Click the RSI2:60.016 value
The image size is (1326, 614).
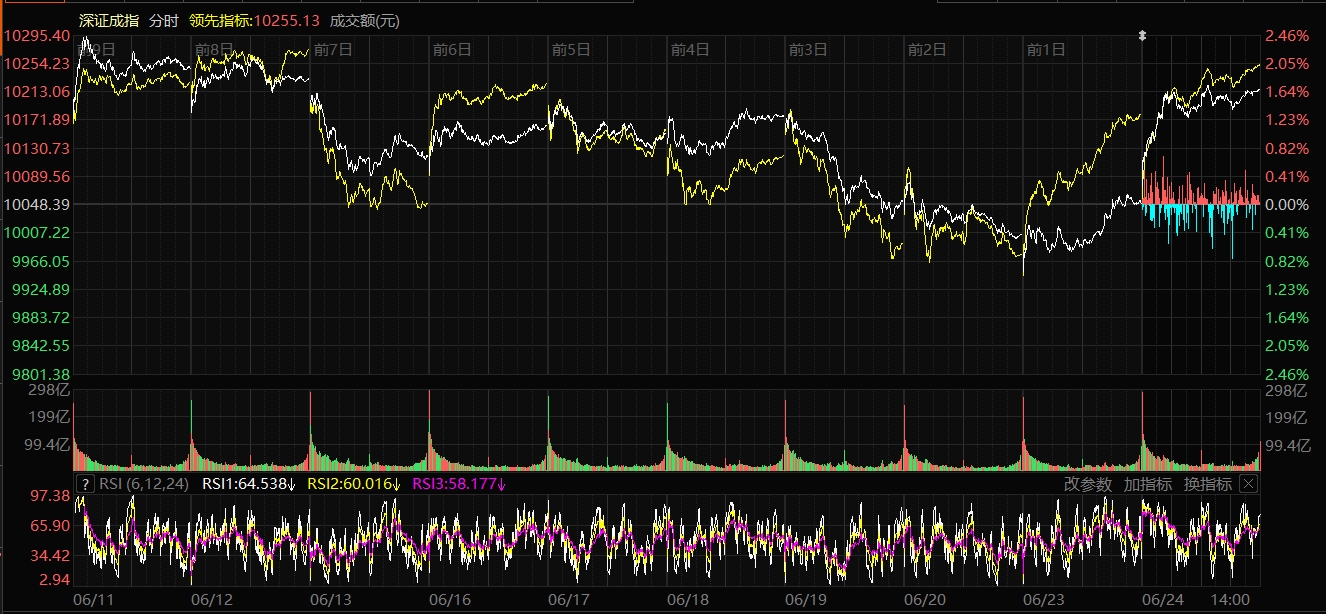(354, 484)
